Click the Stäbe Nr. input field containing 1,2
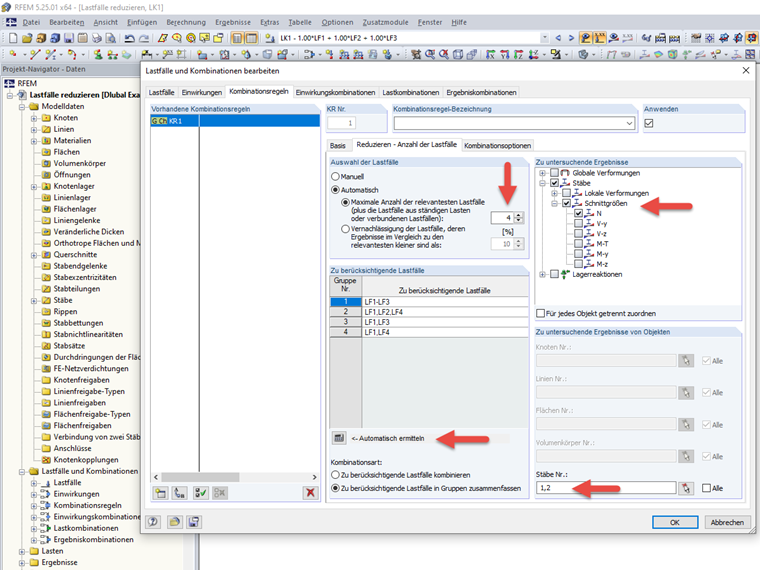The height and width of the screenshot is (570, 760). coord(606,488)
